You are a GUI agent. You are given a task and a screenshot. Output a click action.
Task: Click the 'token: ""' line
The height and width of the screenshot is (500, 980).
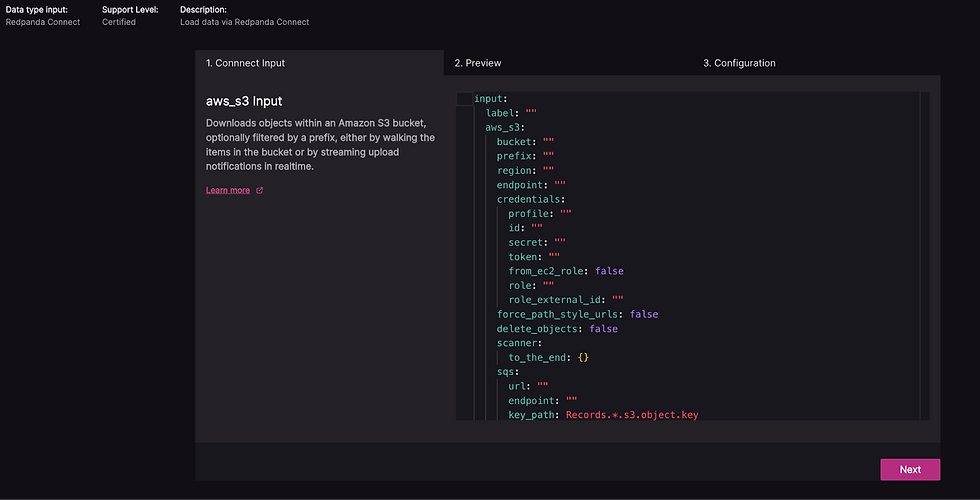[x=534, y=257]
